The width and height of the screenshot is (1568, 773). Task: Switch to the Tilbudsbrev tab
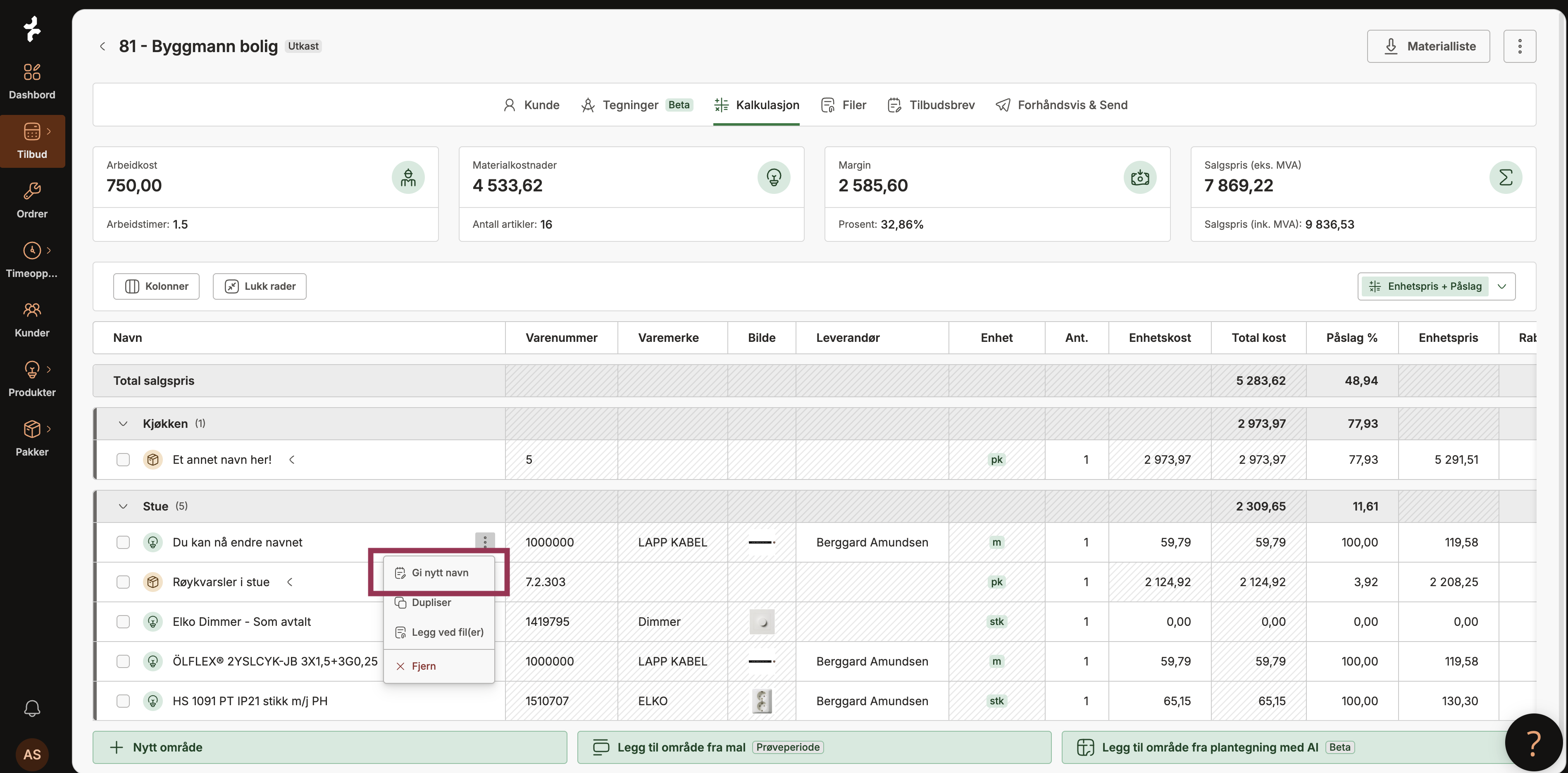(x=931, y=105)
